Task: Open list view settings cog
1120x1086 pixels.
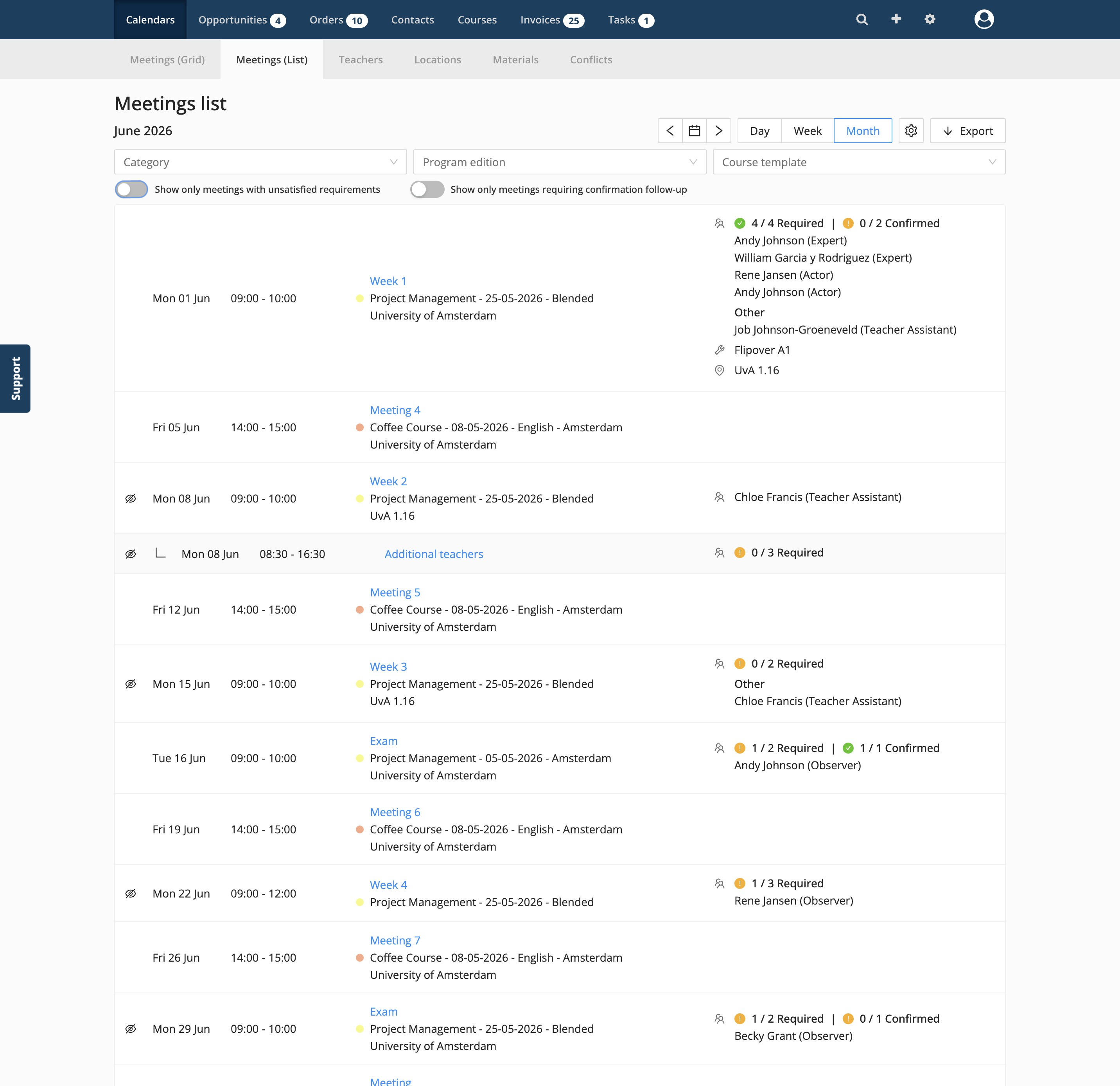Action: point(911,131)
